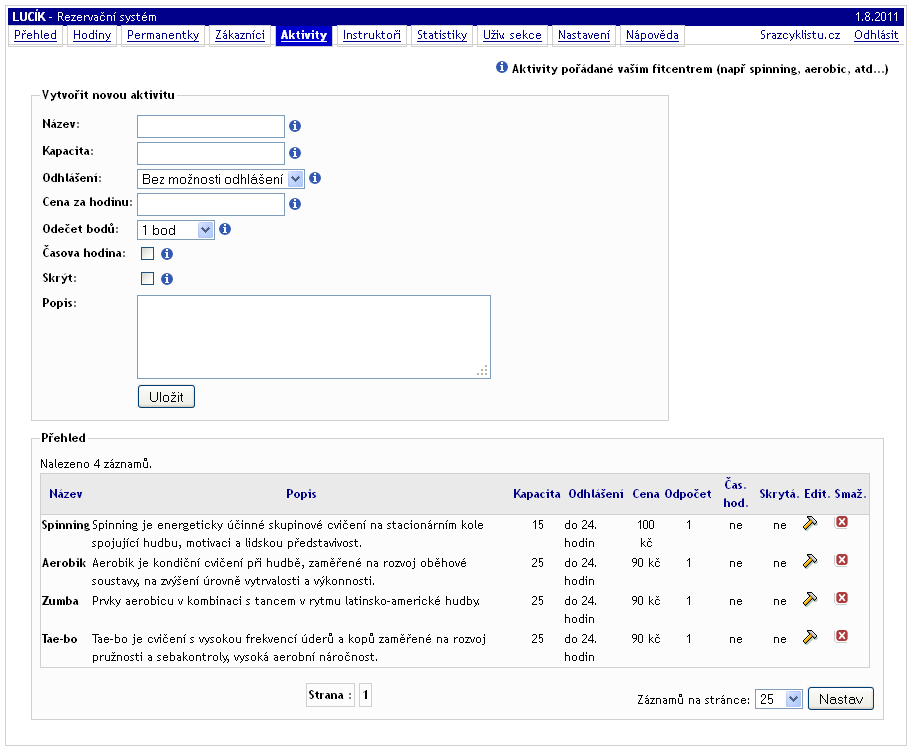
Task: Focus the Název input field
Action: pyautogui.click(x=211, y=127)
